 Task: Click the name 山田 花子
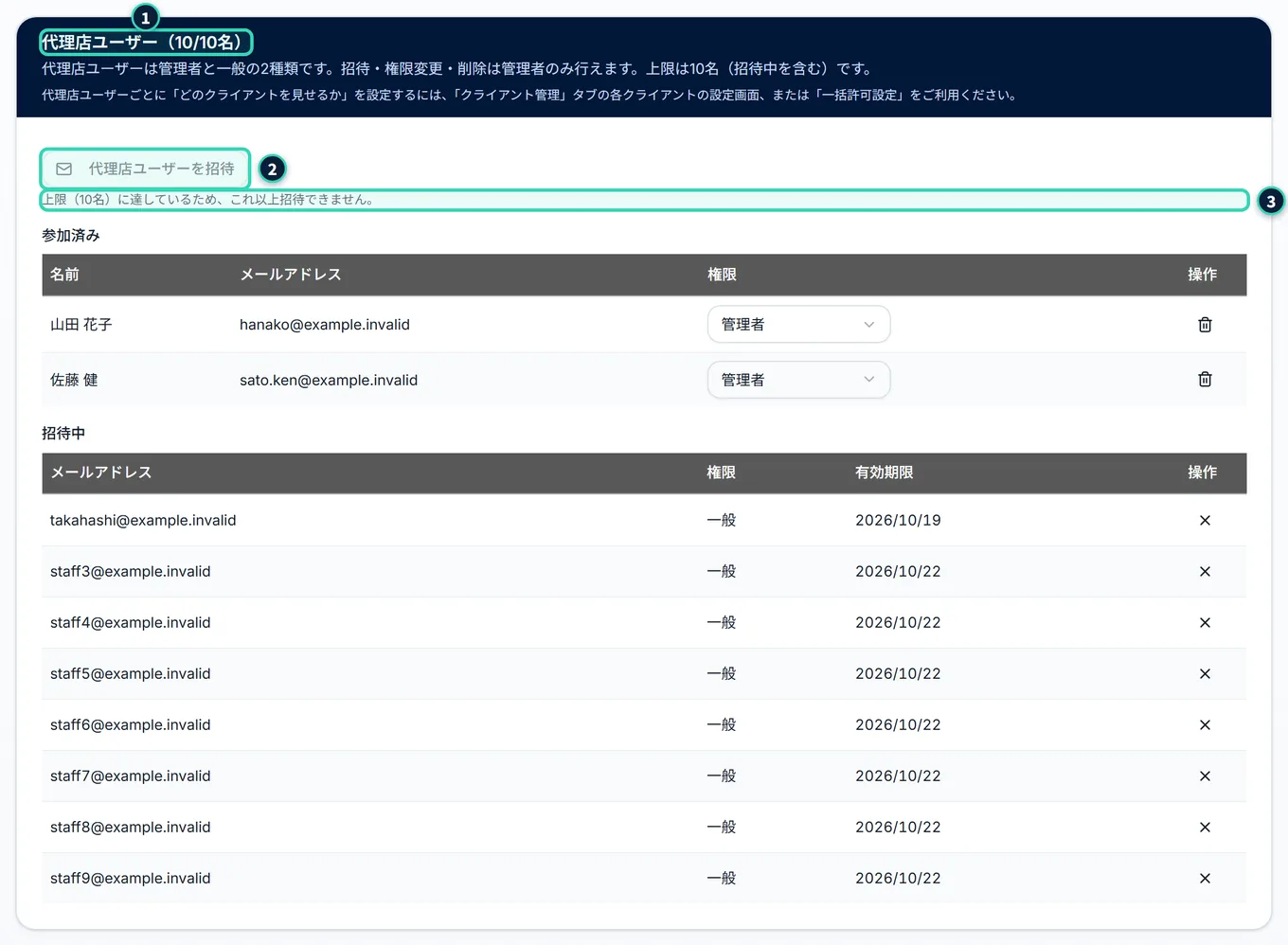click(x=81, y=325)
